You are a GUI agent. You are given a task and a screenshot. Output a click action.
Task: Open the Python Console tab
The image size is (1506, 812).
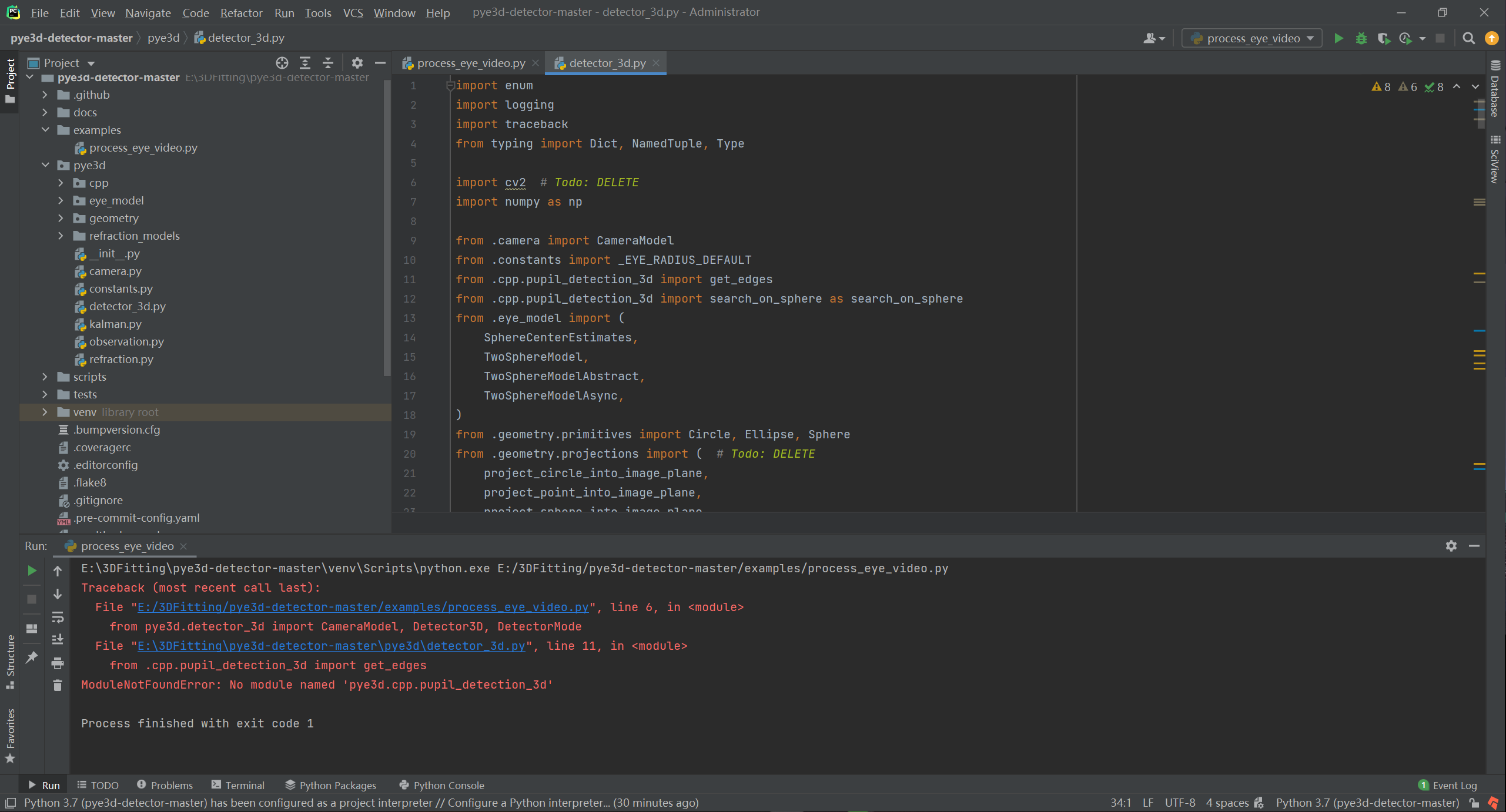point(441,785)
